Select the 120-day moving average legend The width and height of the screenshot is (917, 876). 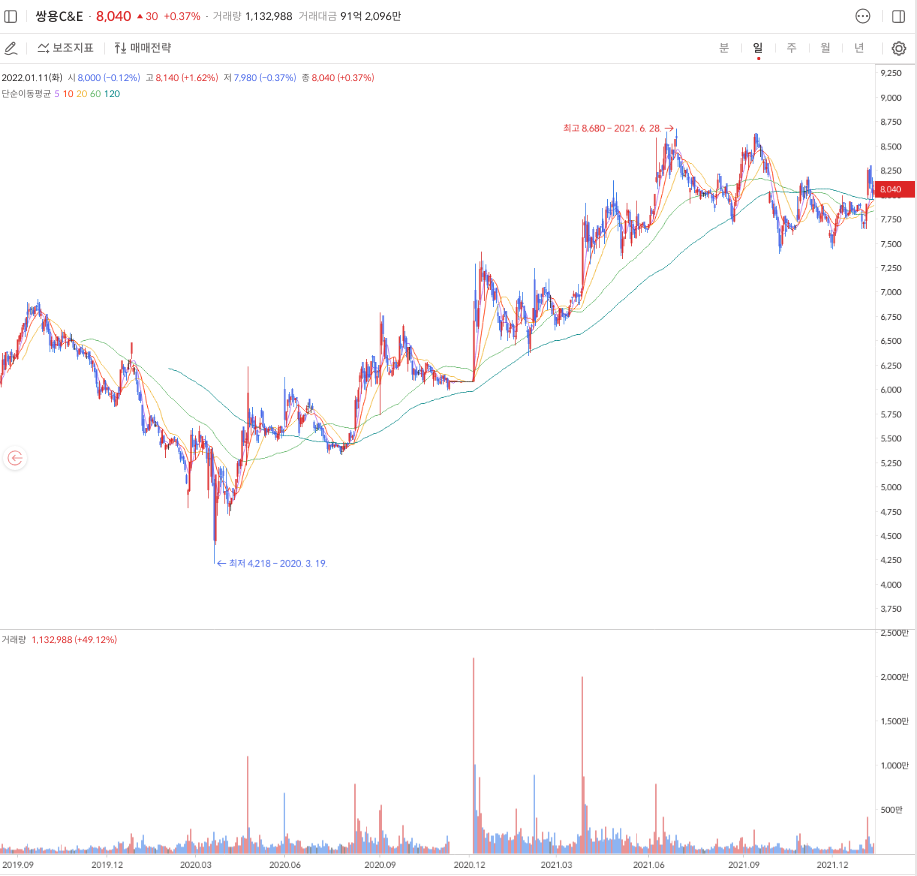[x=112, y=94]
